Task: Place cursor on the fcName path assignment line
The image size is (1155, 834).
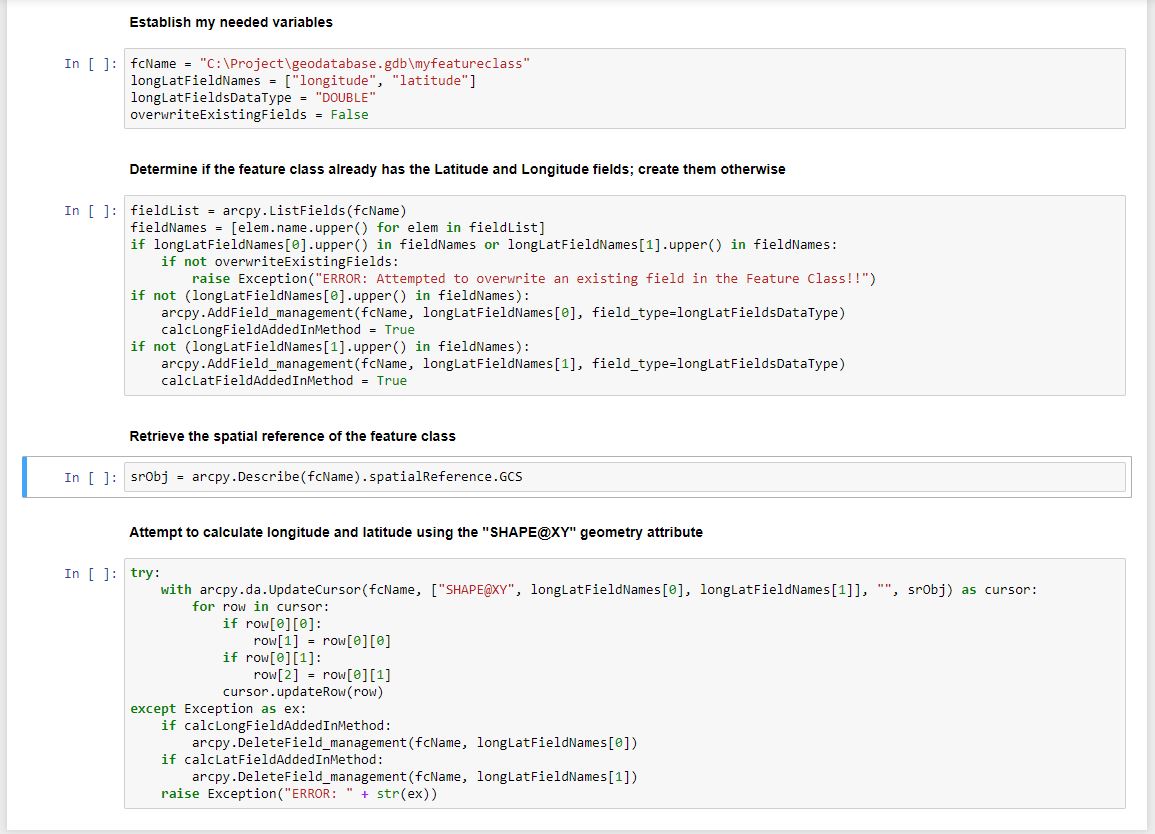Action: click(330, 64)
